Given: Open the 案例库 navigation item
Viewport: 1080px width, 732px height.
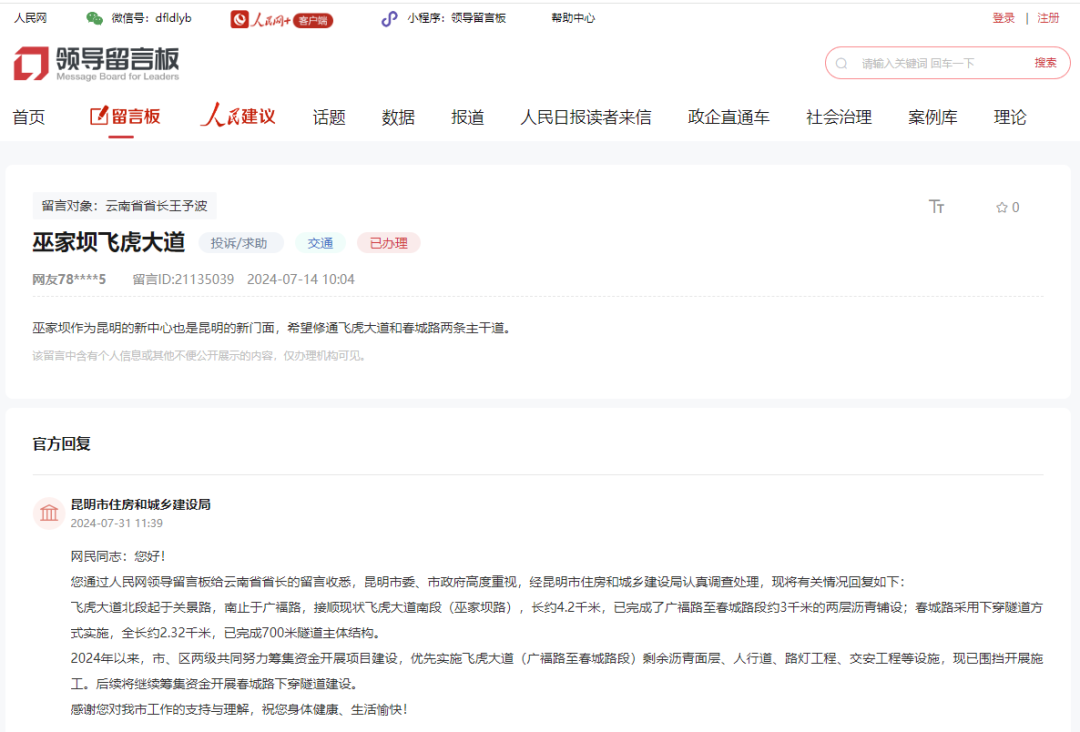Looking at the screenshot, I should click(932, 117).
